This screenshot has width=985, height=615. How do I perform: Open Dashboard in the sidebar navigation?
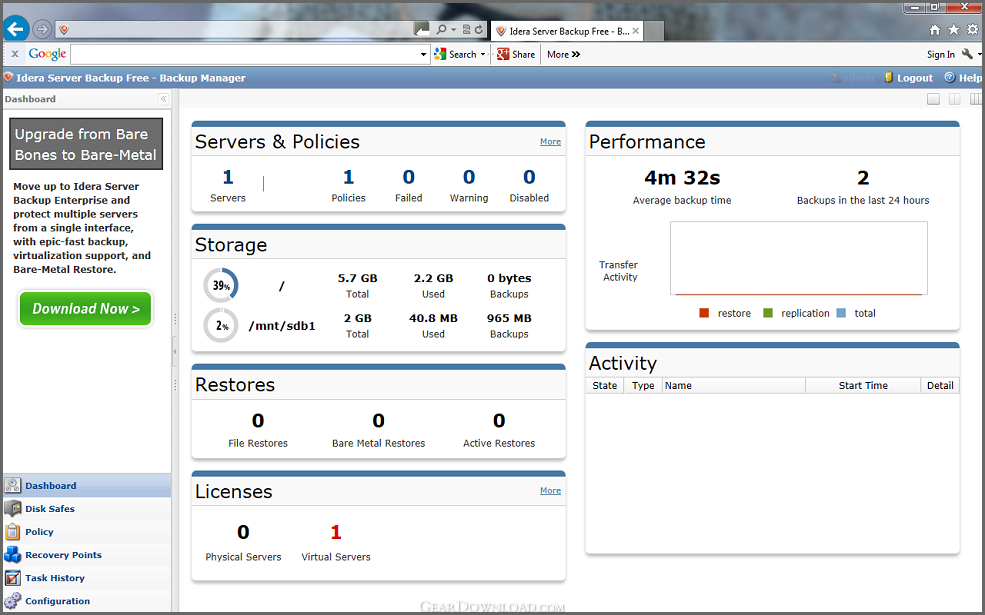(87, 486)
